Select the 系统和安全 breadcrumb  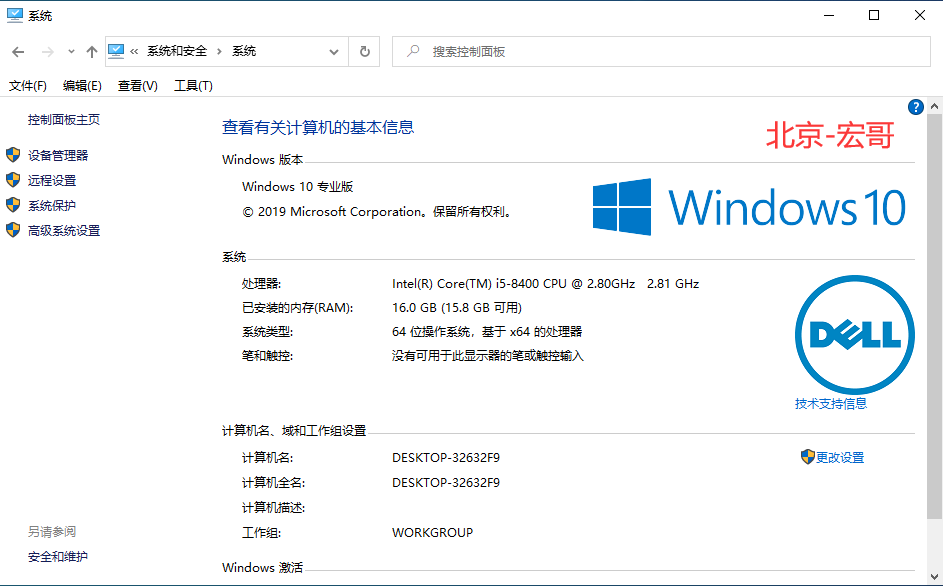click(177, 51)
